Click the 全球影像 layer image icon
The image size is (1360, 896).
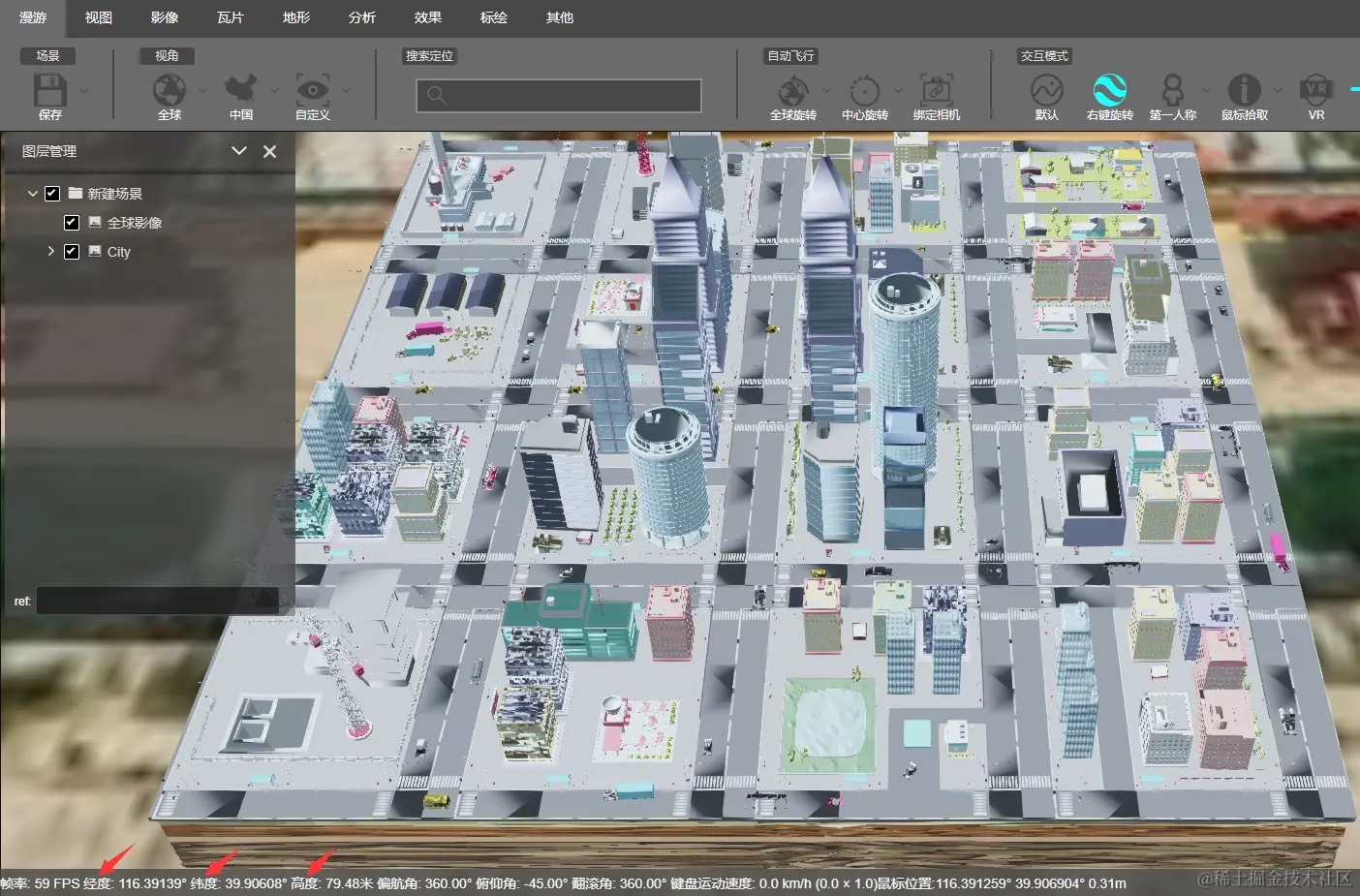(x=95, y=223)
